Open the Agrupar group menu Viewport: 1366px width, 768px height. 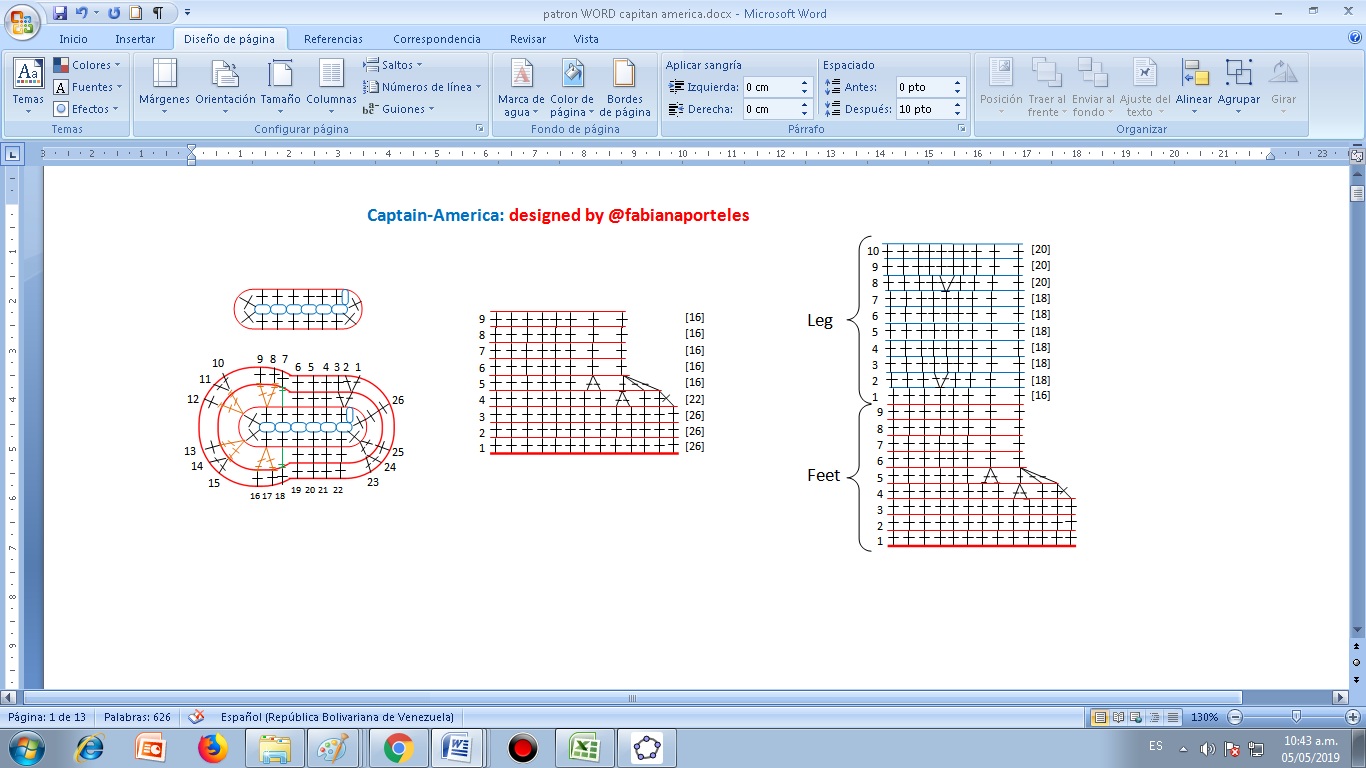pyautogui.click(x=1239, y=86)
